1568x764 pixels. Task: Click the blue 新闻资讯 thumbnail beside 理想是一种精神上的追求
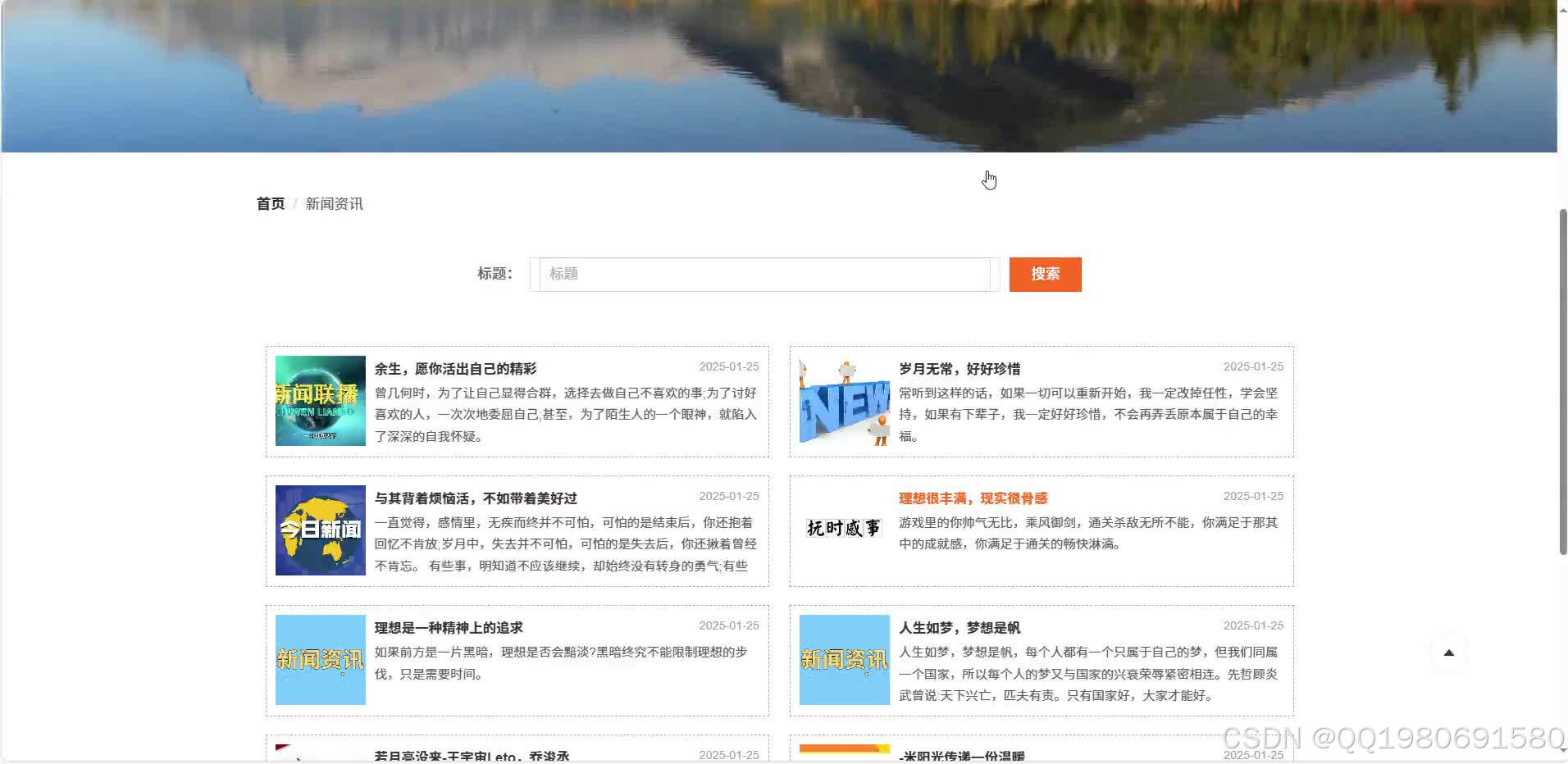(x=320, y=660)
